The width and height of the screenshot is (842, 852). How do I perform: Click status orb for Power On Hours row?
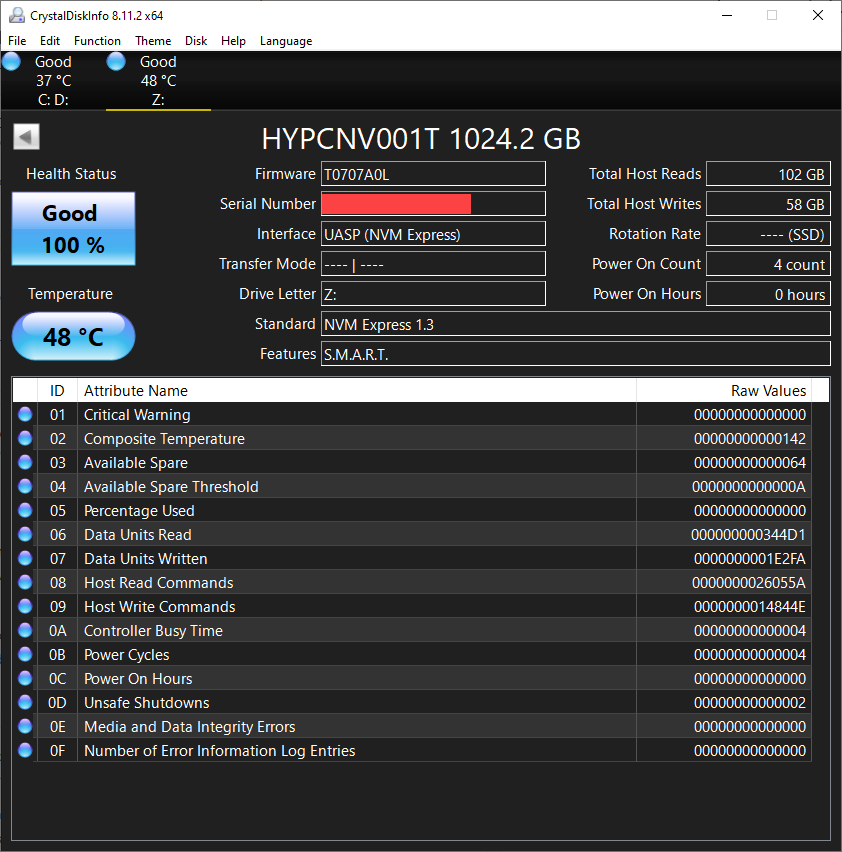point(25,678)
